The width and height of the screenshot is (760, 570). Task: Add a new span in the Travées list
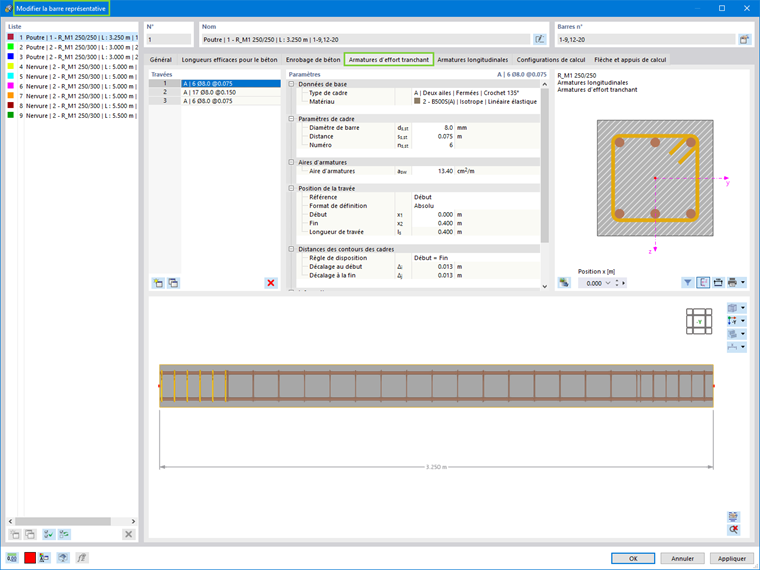tap(158, 283)
